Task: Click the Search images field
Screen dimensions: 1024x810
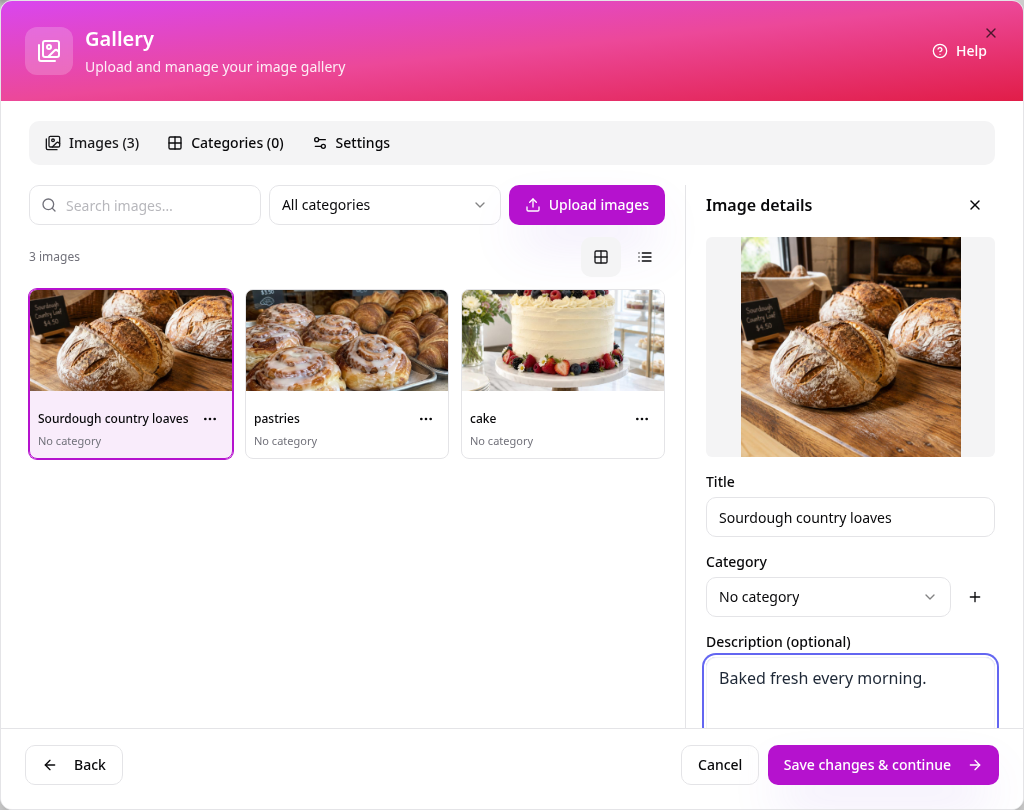Action: pos(145,205)
